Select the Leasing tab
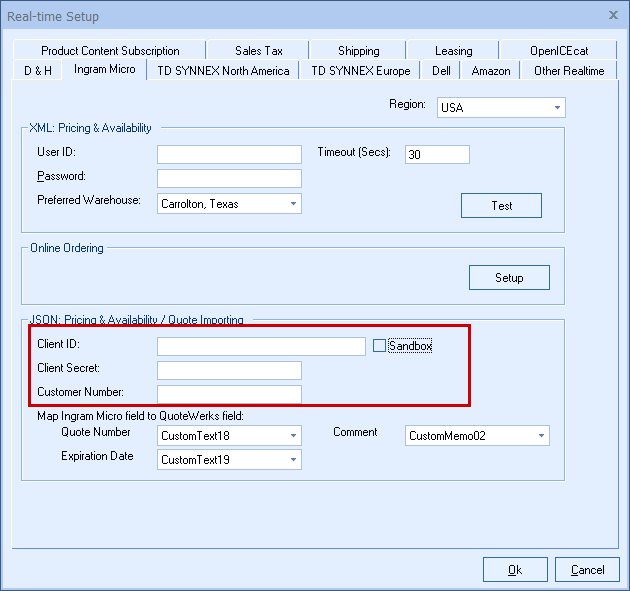This screenshot has width=630, height=591. pyautogui.click(x=453, y=51)
